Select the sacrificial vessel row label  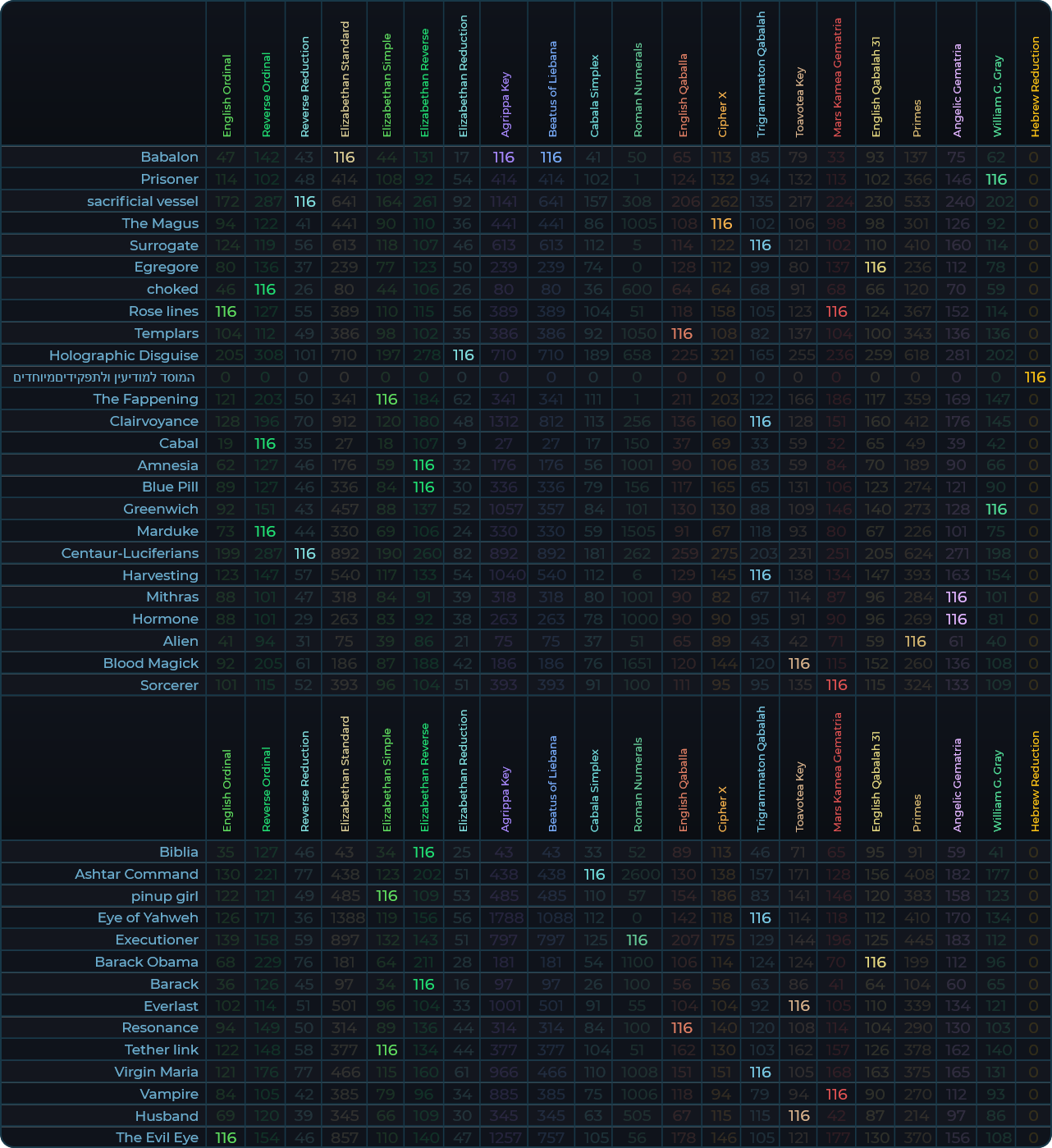143,201
